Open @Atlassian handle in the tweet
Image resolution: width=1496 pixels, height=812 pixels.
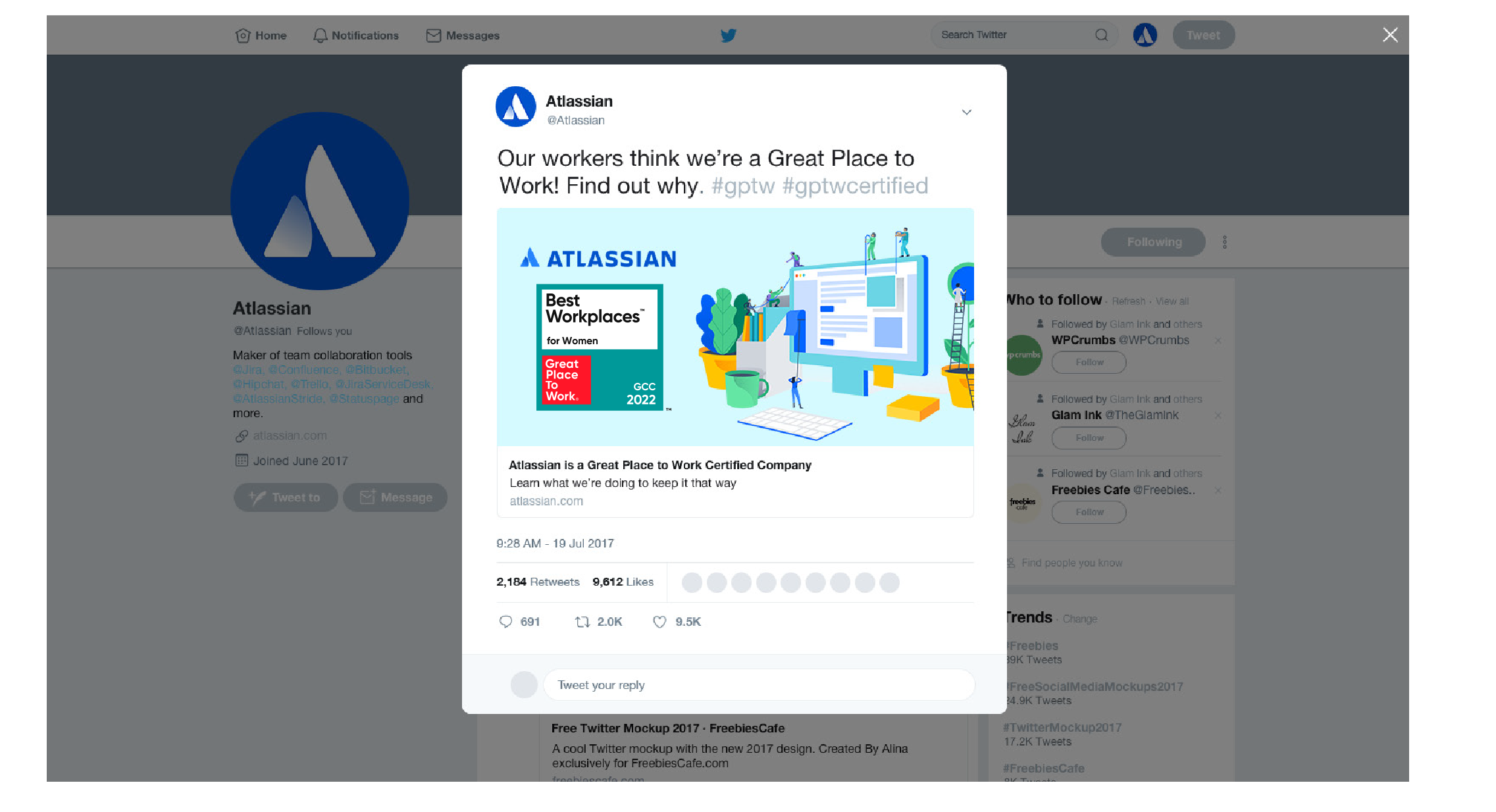pyautogui.click(x=576, y=120)
